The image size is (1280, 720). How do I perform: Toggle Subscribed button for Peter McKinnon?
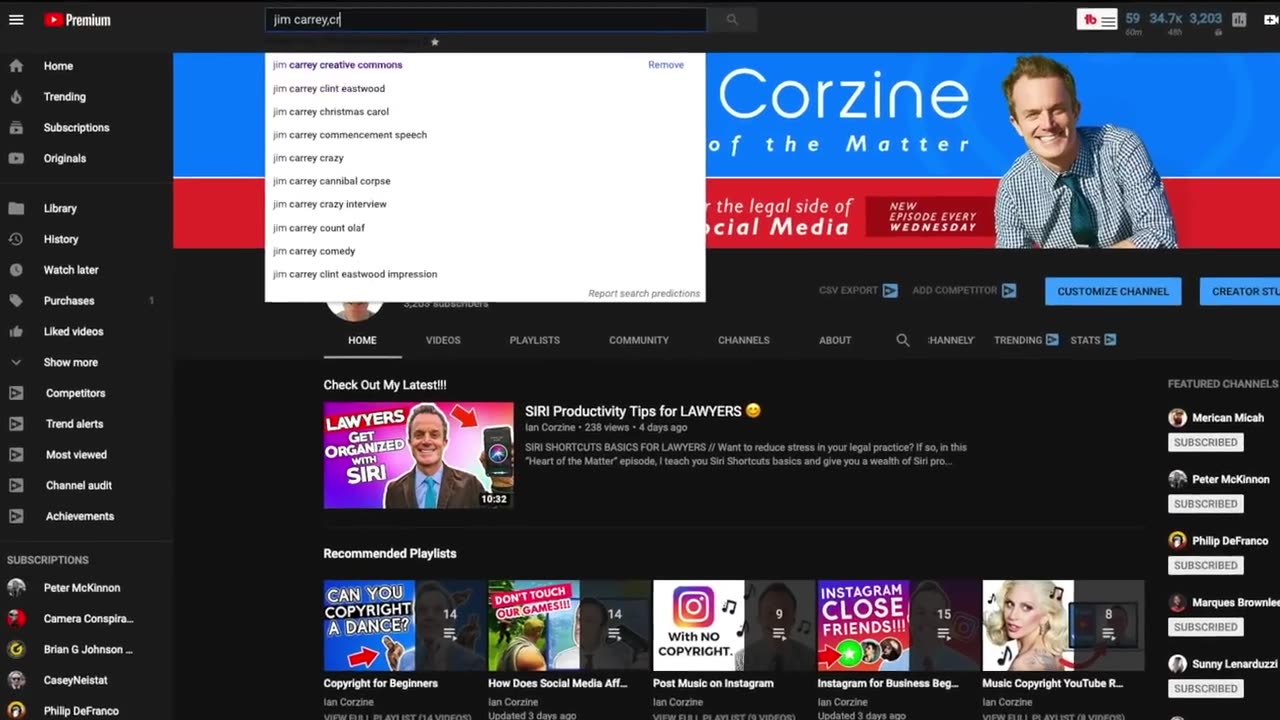point(1205,504)
